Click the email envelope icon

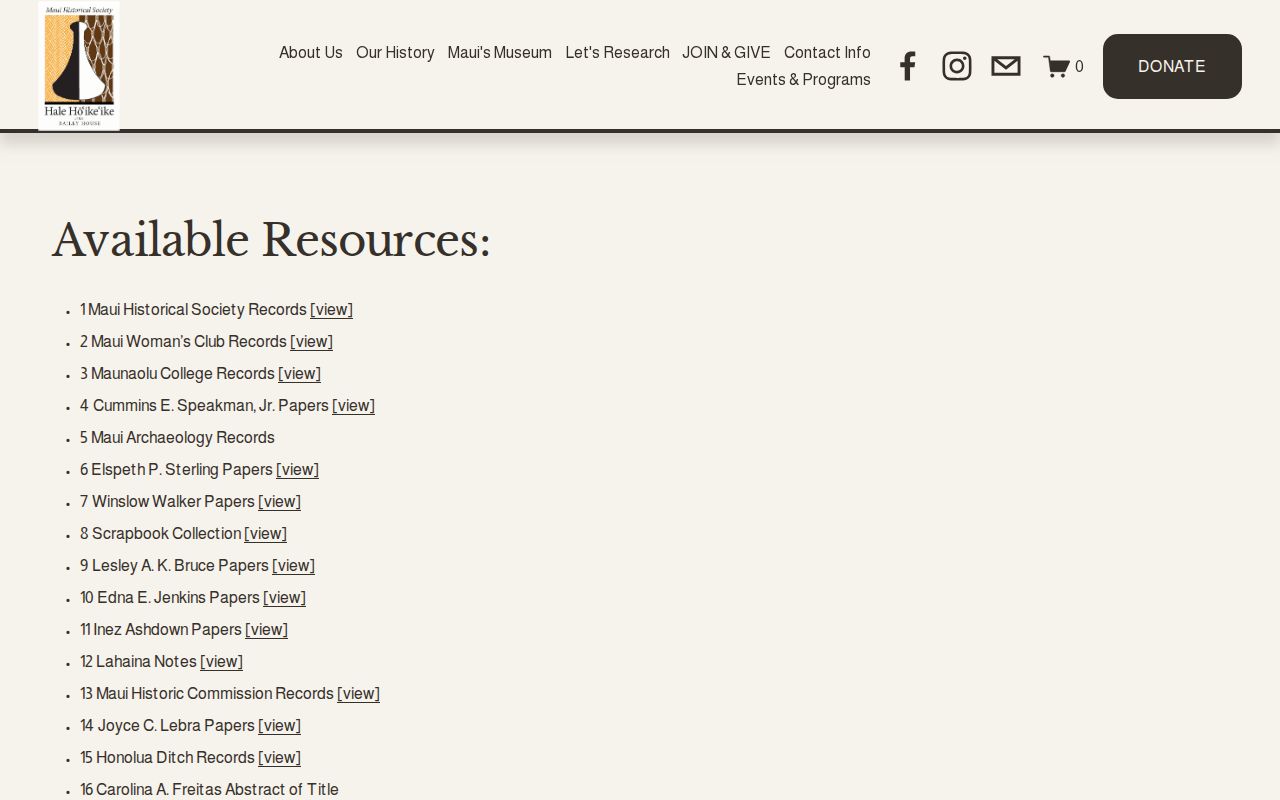click(1006, 66)
